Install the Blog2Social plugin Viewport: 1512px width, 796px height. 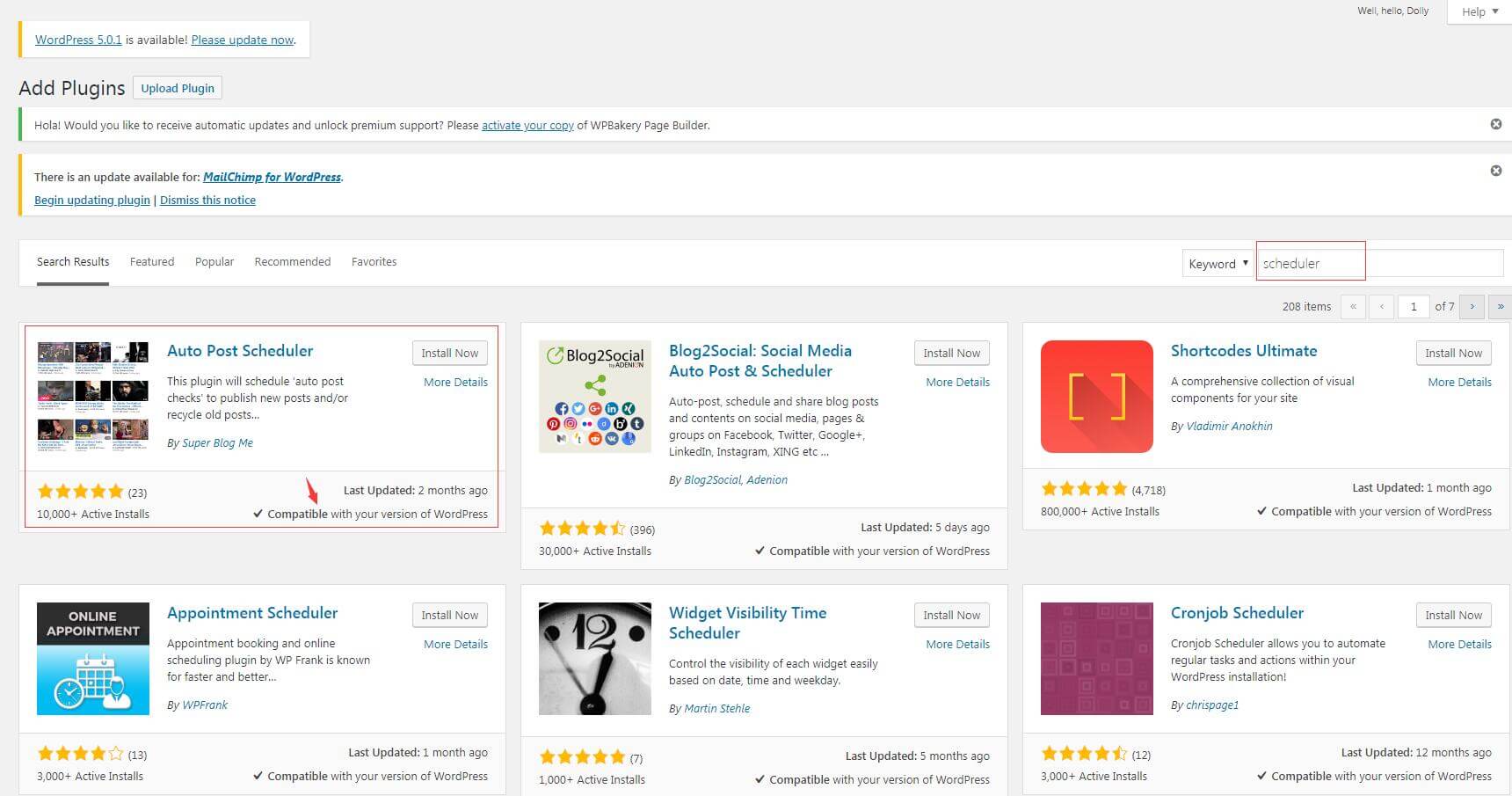coord(951,353)
